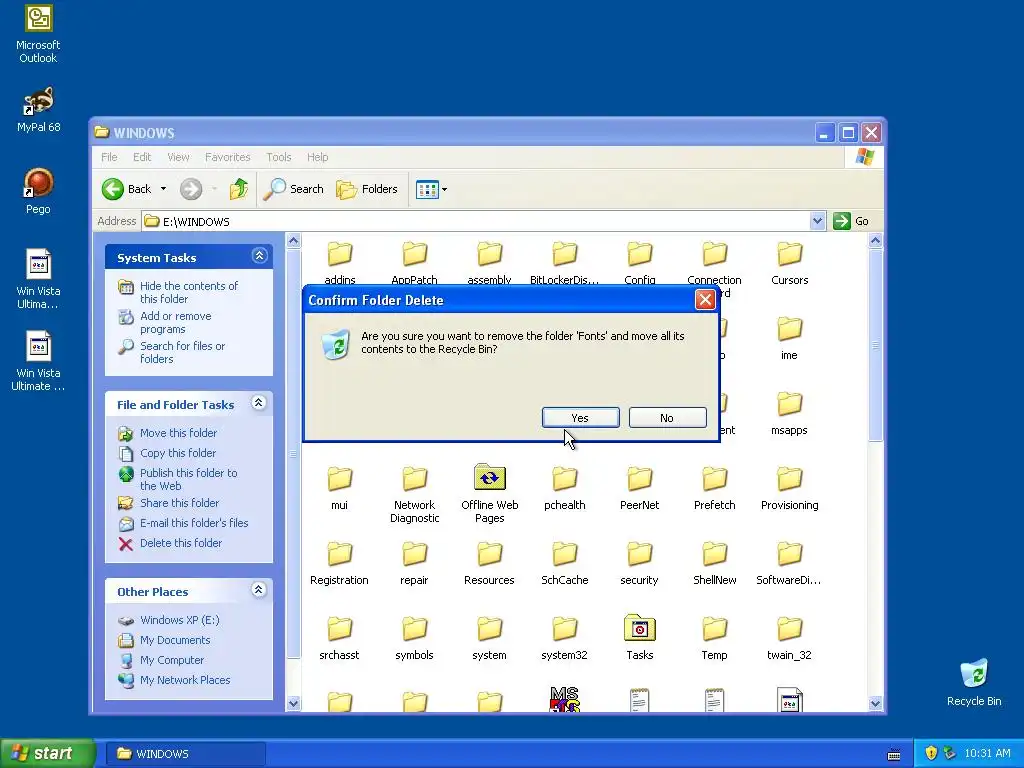
Task: Select the repair folder icon
Action: tap(415, 554)
